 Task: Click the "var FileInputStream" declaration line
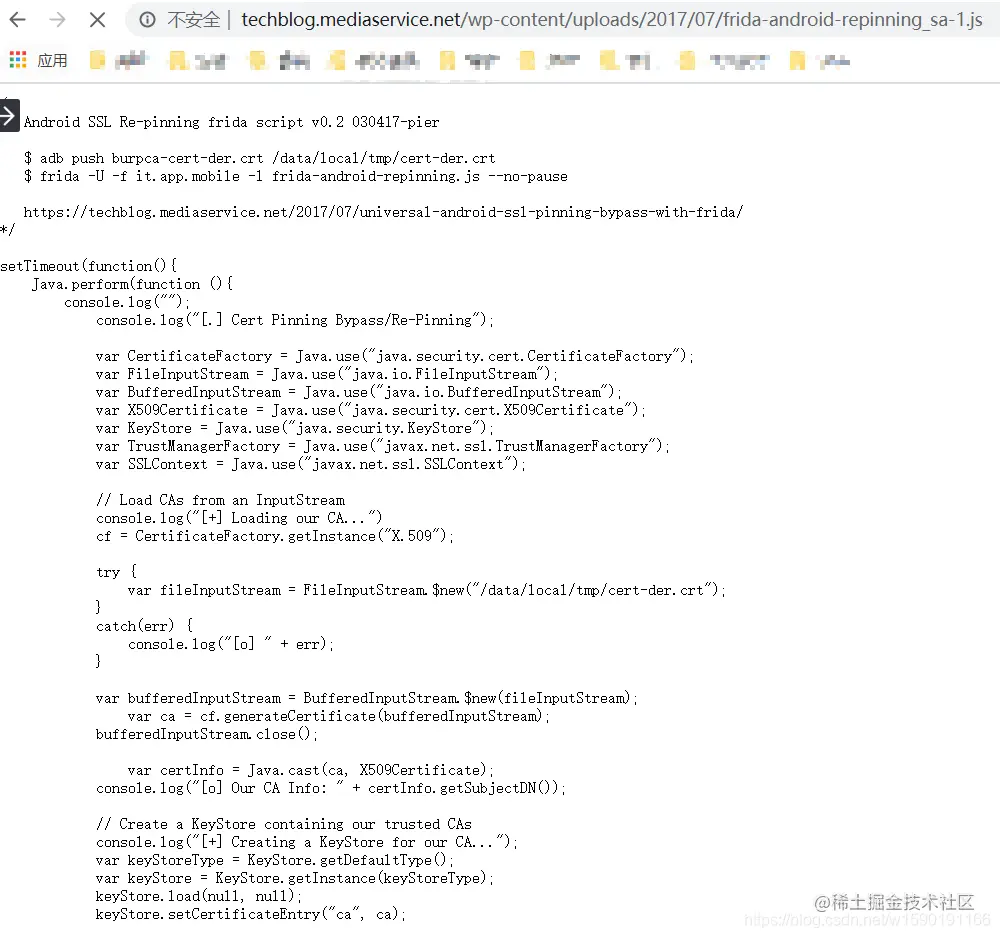327,374
